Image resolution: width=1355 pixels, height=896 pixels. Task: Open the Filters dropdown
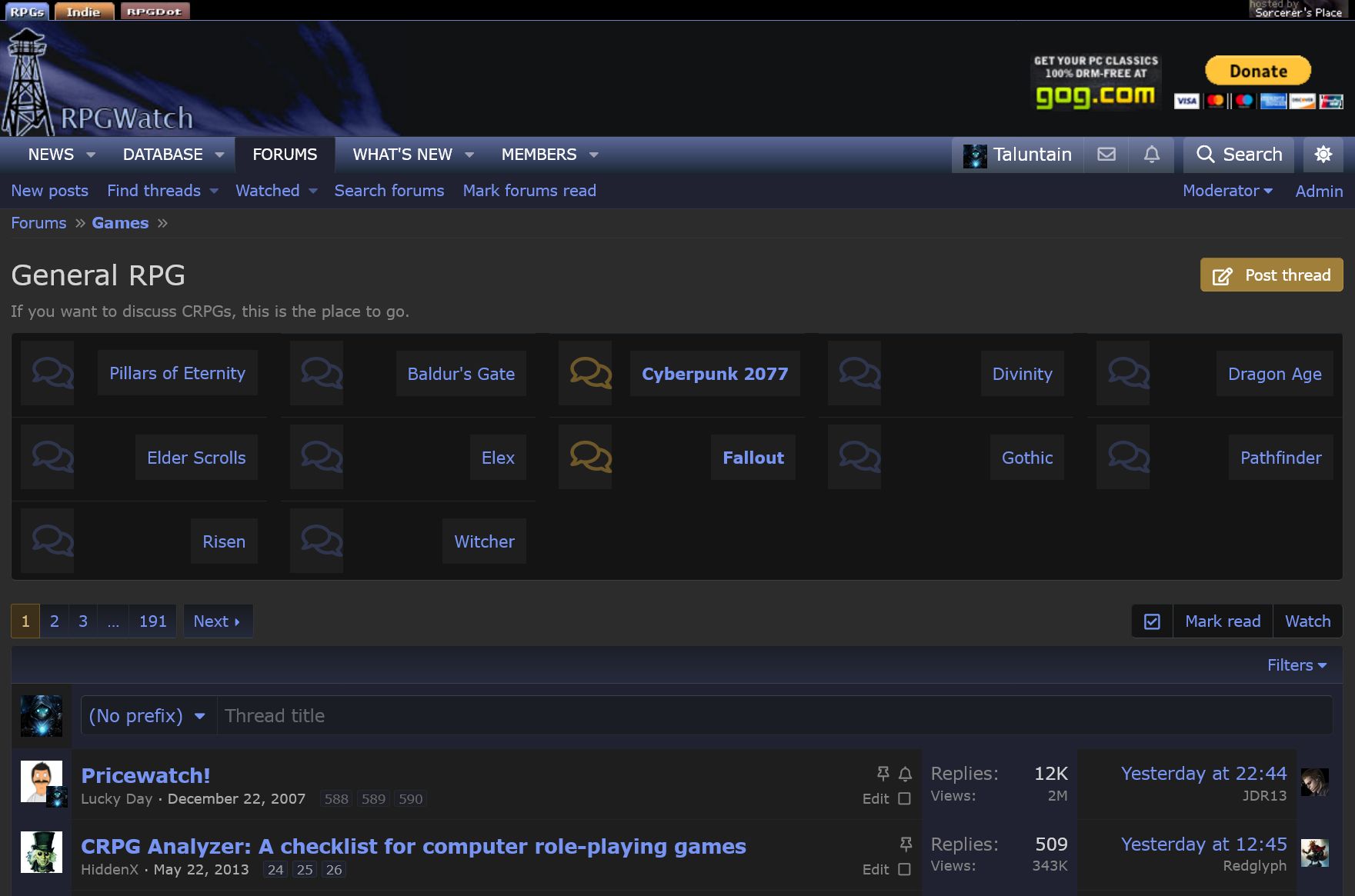click(x=1297, y=665)
